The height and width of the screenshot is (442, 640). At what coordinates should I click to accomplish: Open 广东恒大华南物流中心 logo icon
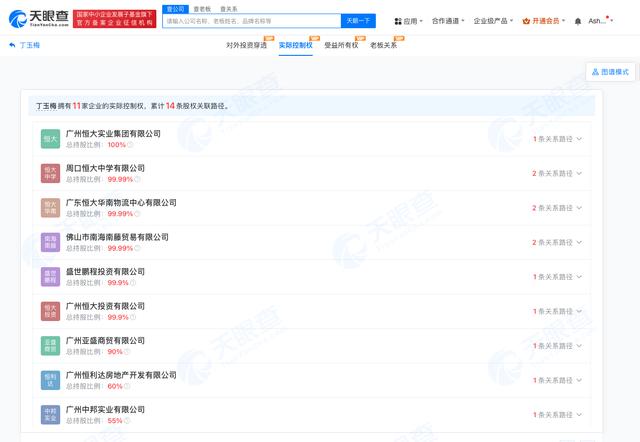(x=50, y=208)
